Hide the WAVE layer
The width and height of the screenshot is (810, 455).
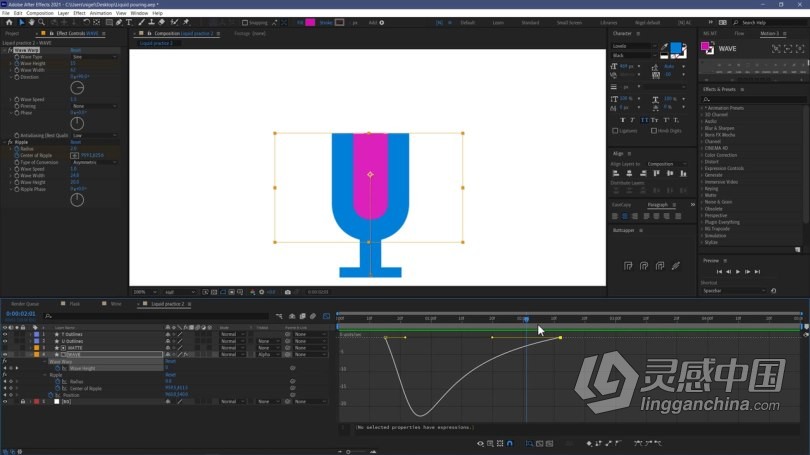point(5,355)
